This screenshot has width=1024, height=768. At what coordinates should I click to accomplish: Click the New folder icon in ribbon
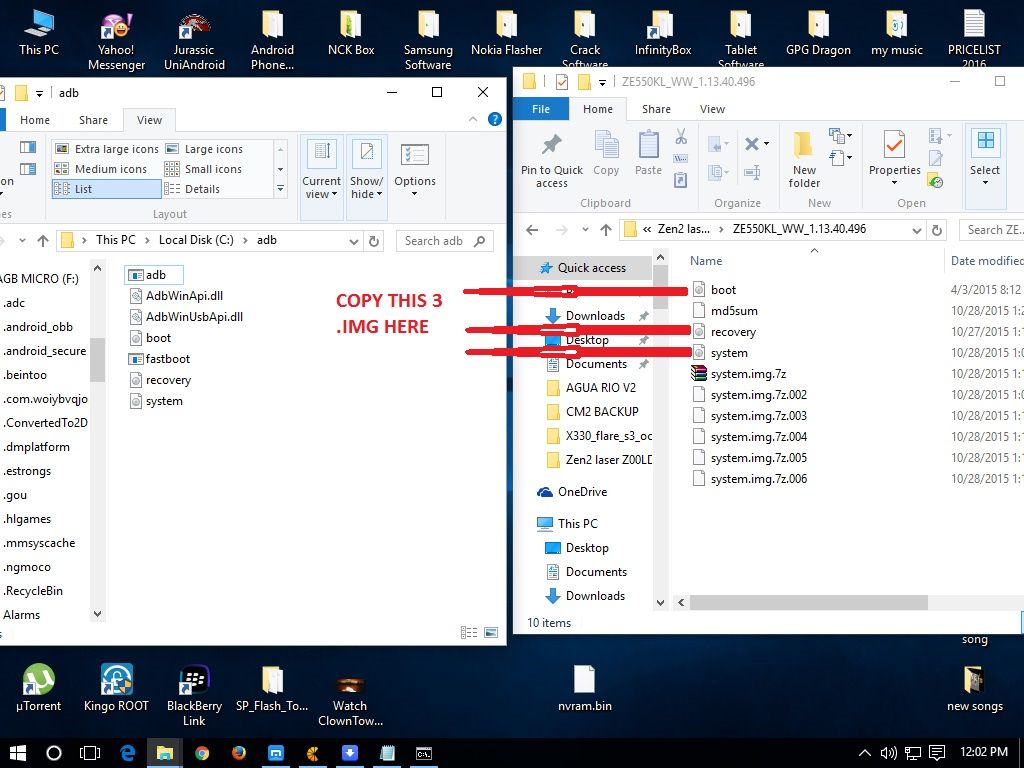[x=804, y=147]
